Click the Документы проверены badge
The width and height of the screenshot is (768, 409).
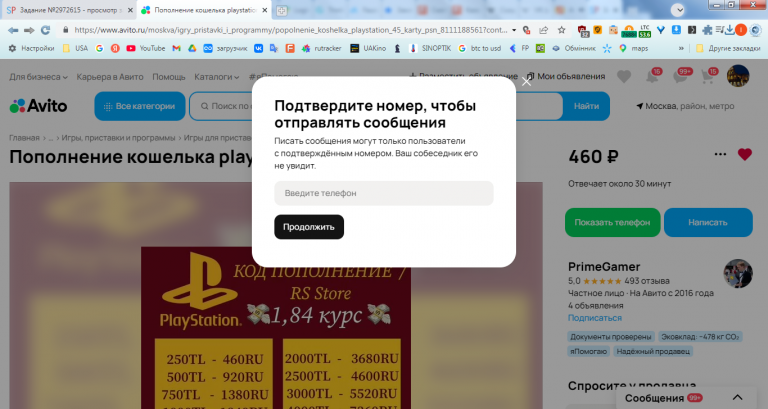611,337
